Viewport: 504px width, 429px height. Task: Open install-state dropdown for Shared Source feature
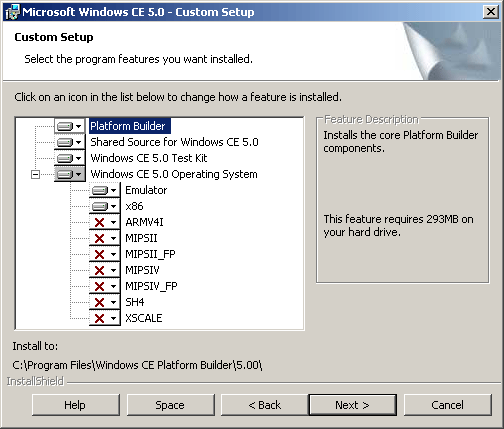point(70,142)
